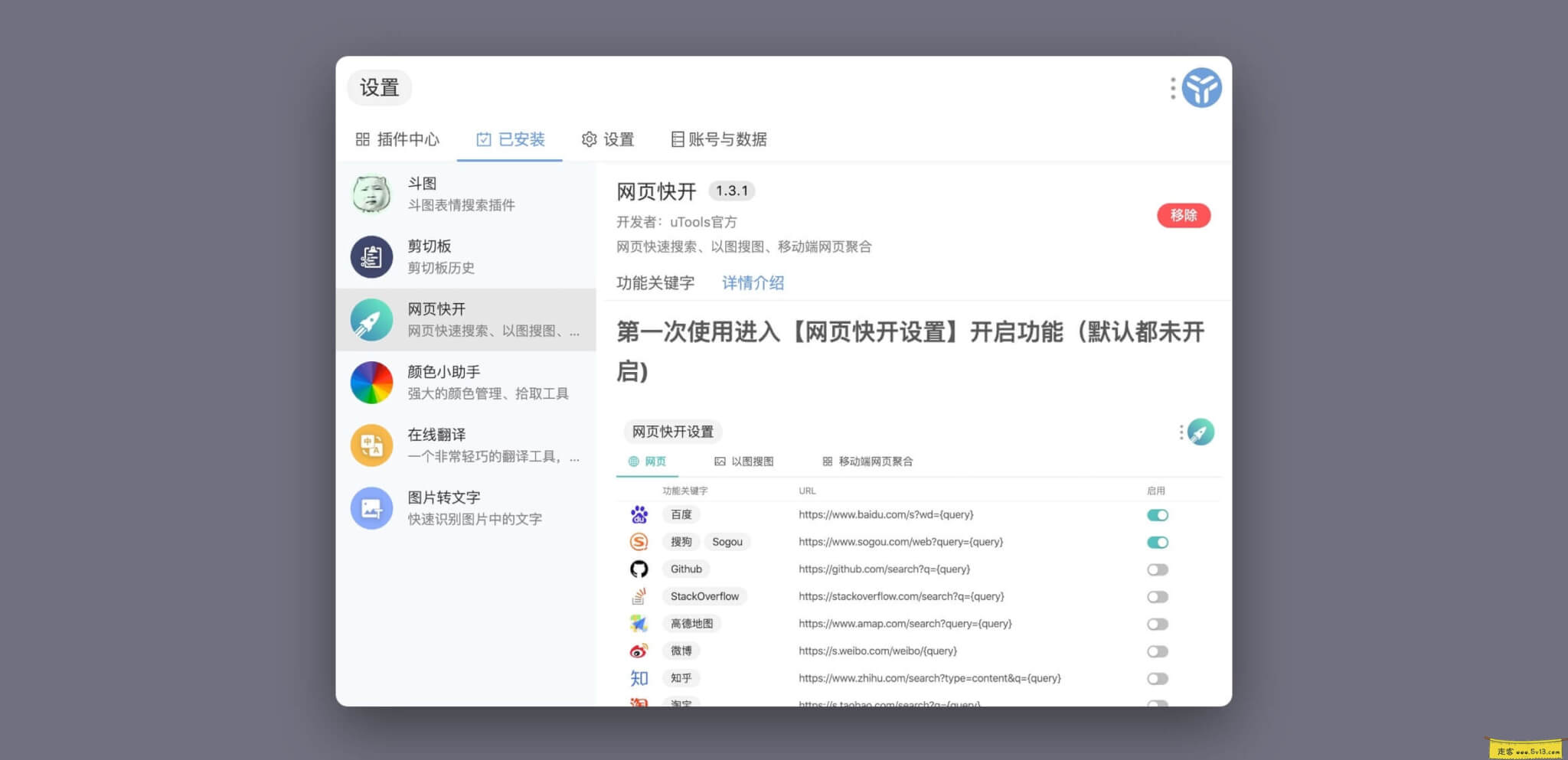Screen dimensions: 1568x760
Task: Click the uTools logo in top right
Action: tap(1200, 88)
